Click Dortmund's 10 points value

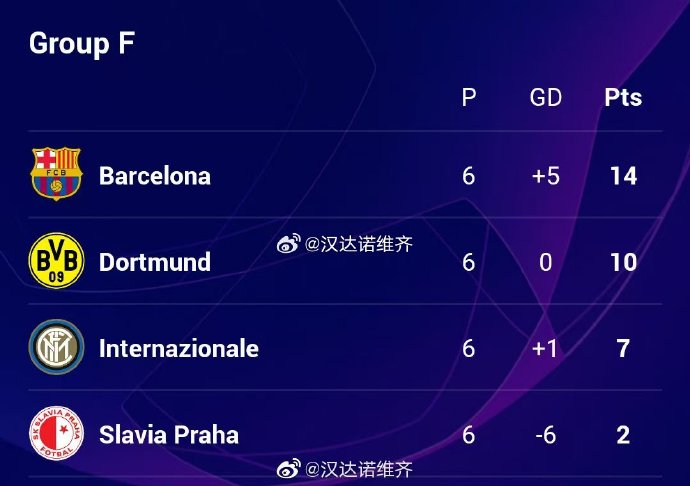[623, 262]
